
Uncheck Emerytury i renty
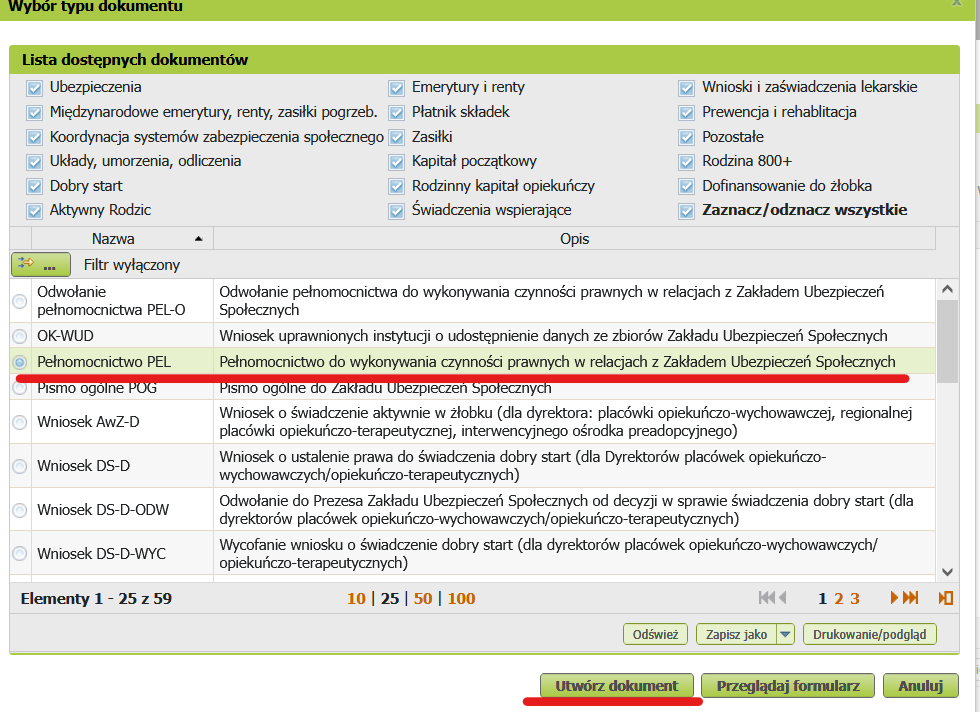tap(396, 88)
